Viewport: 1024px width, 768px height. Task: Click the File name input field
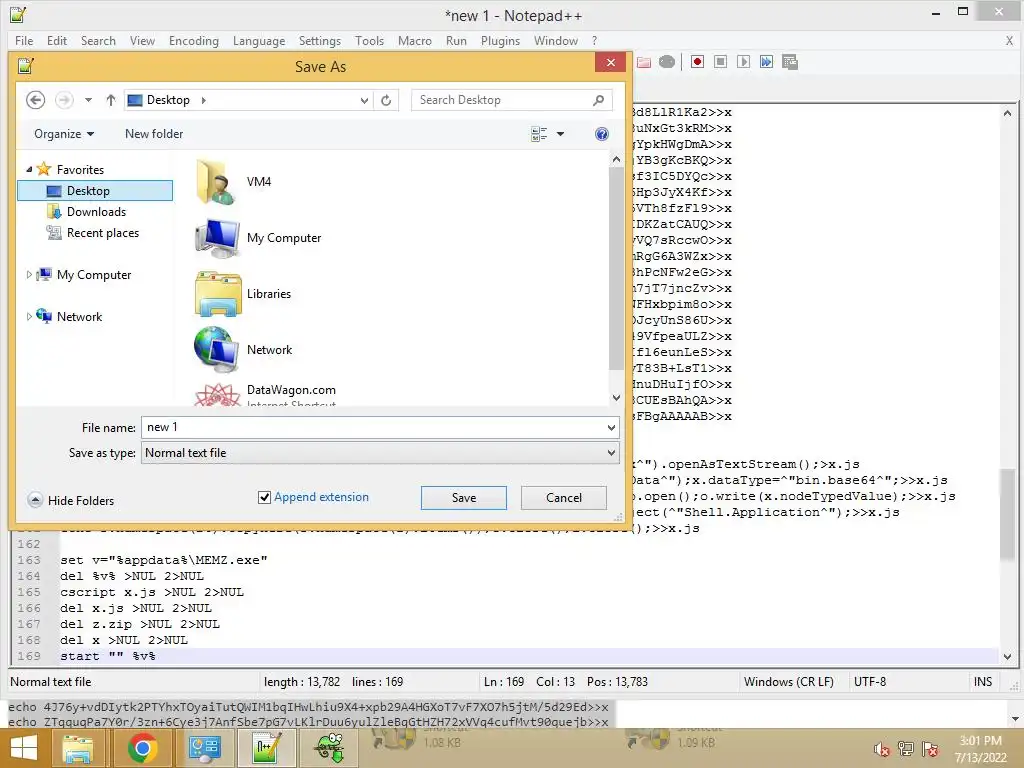372,428
